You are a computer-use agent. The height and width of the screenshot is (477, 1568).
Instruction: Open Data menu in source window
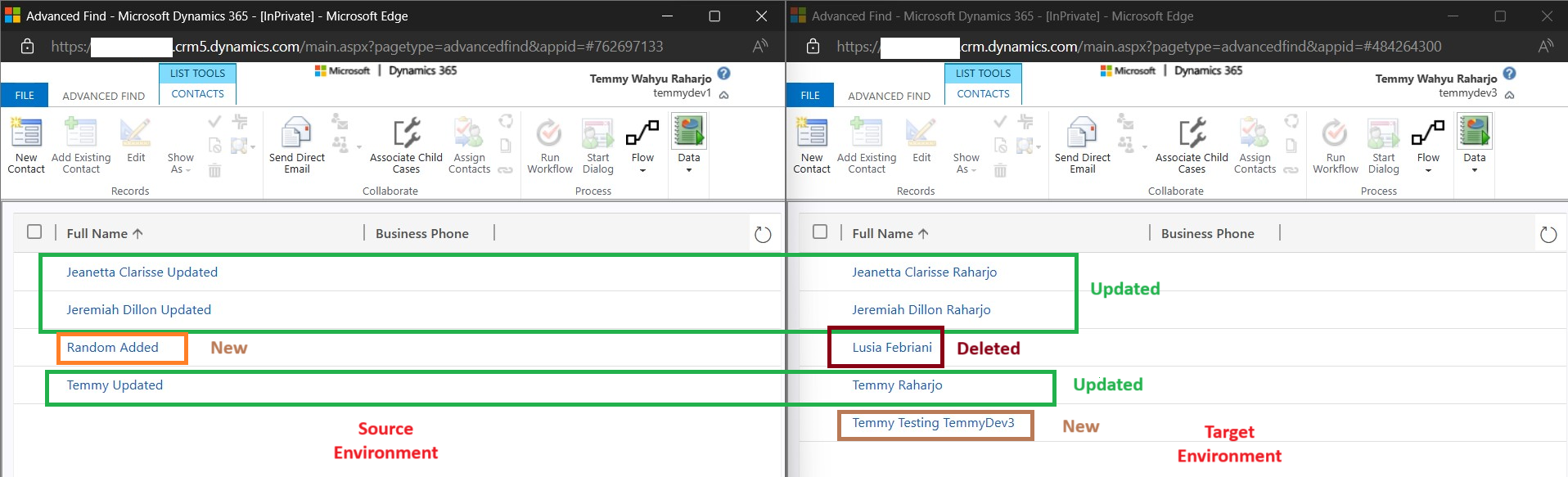click(689, 144)
